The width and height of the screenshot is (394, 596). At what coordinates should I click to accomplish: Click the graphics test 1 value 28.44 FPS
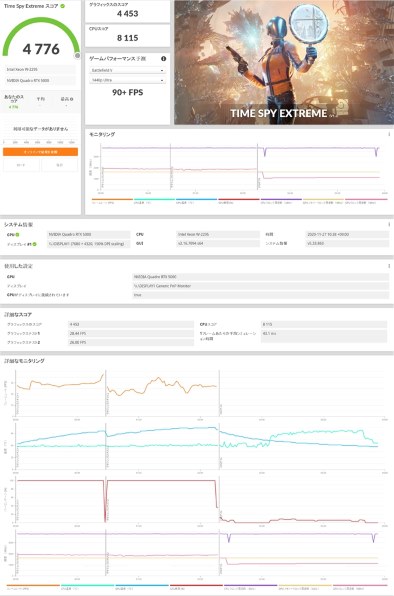coord(131,333)
